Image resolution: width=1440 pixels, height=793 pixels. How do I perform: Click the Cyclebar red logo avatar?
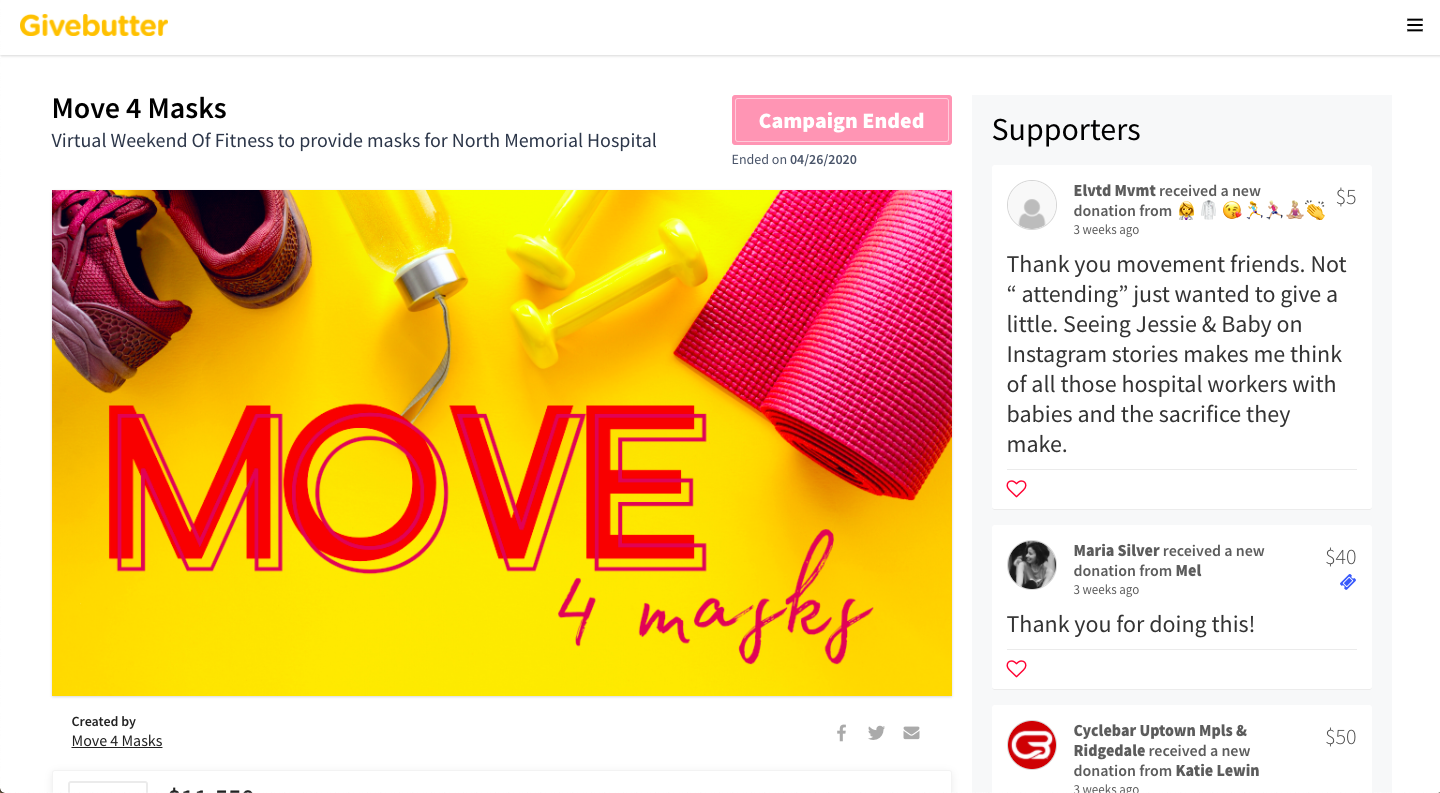coord(1032,746)
